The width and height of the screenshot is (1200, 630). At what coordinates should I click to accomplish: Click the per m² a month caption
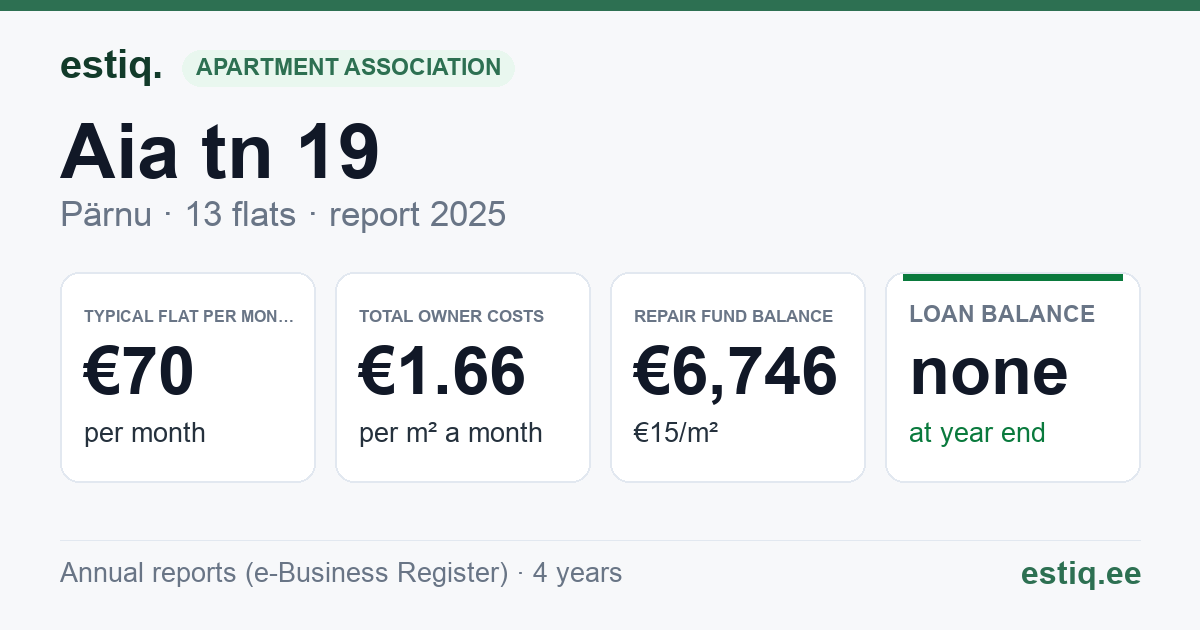point(451,433)
